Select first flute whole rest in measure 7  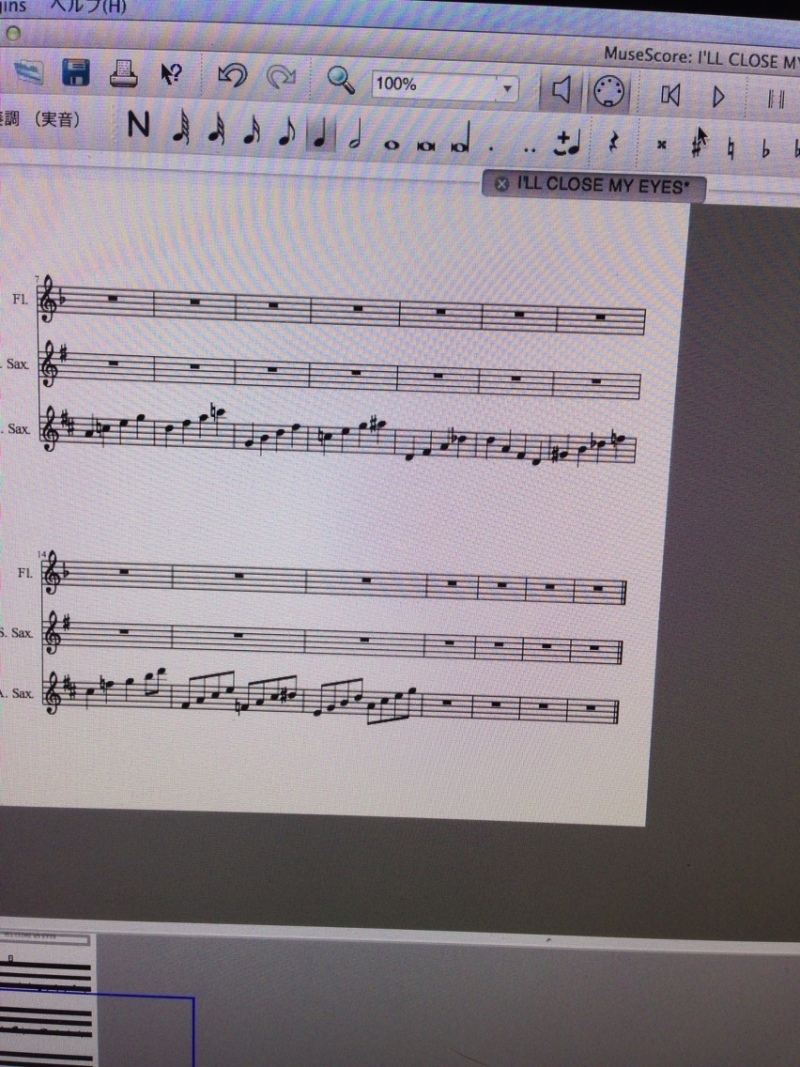pos(114,298)
